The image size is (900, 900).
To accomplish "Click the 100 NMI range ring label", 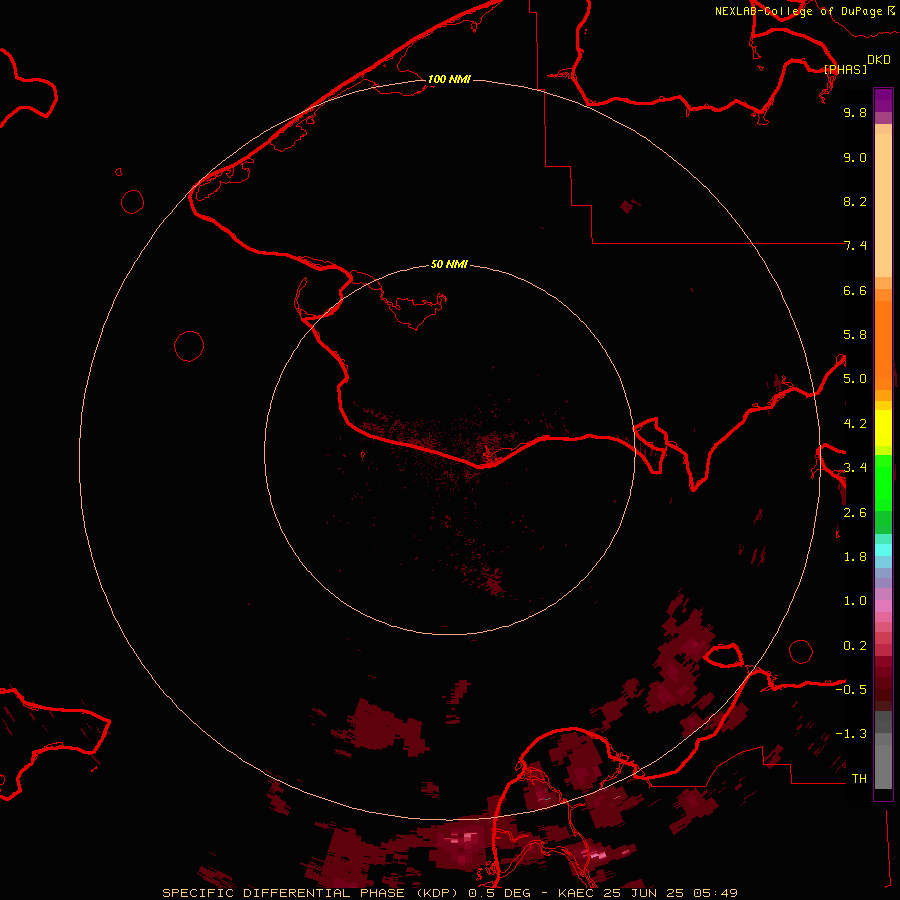I will tap(449, 79).
